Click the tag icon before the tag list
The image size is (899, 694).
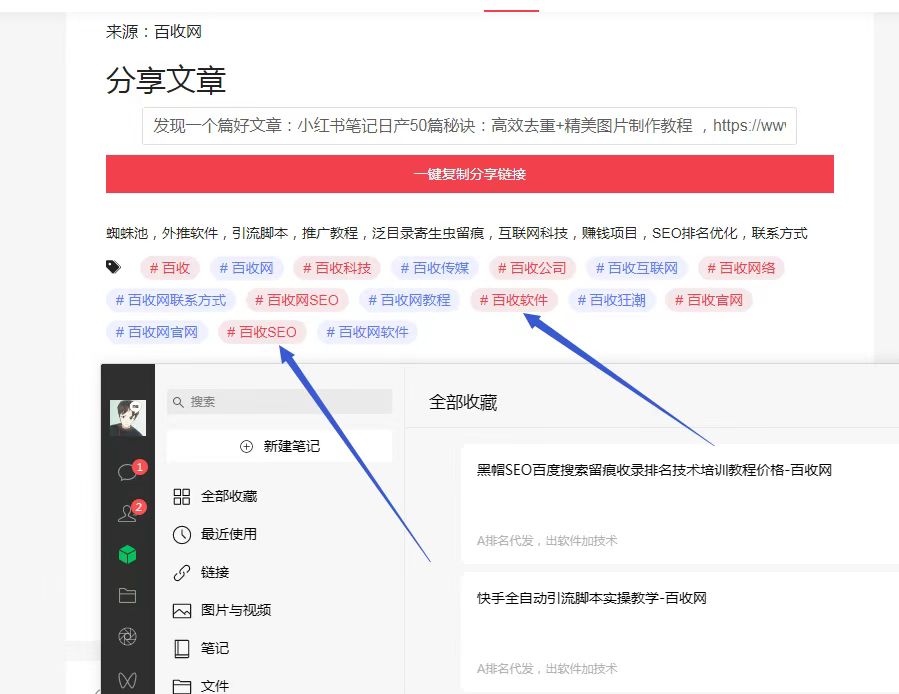coord(114,267)
